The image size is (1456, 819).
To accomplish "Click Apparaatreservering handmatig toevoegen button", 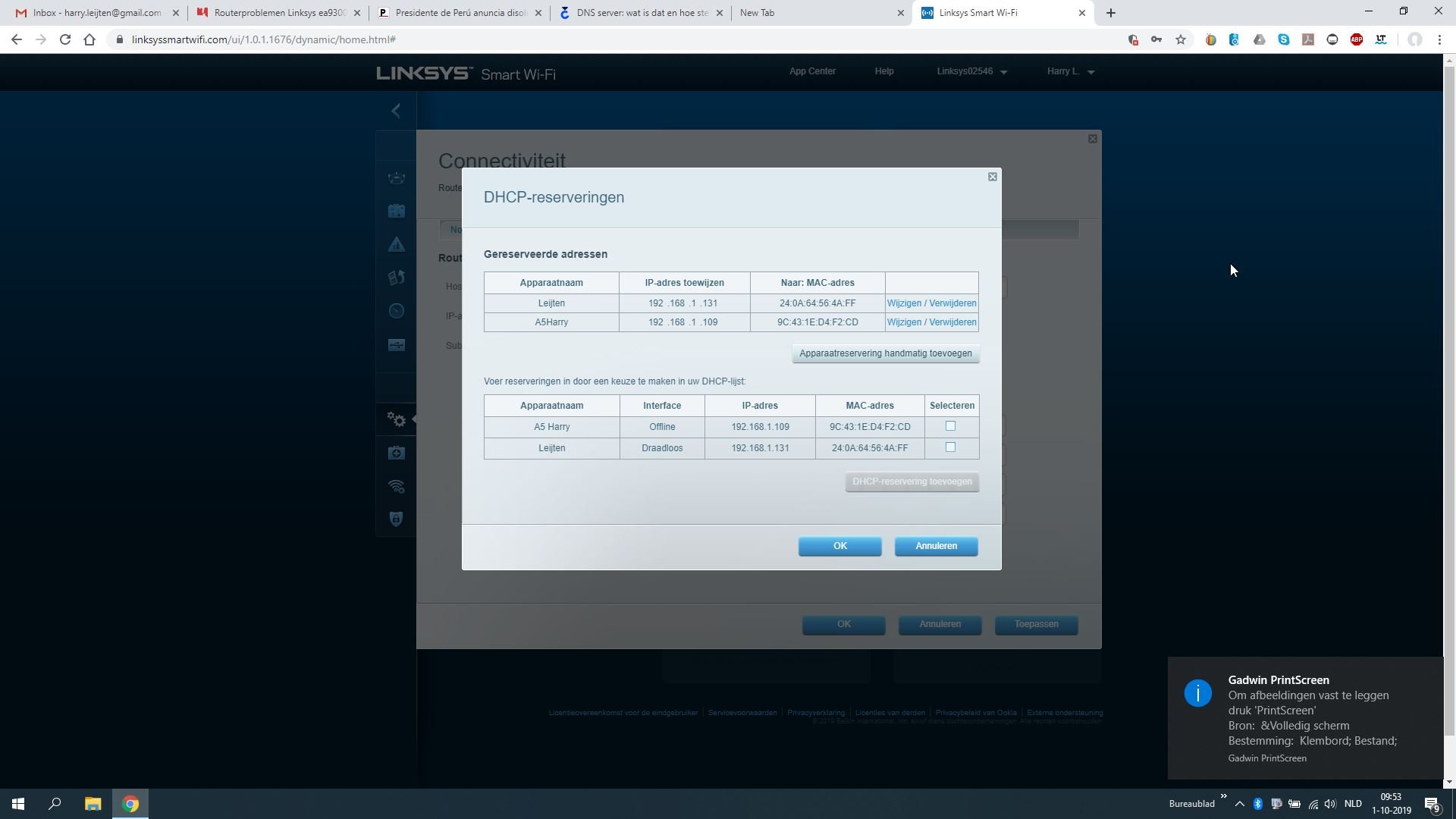I will [885, 353].
